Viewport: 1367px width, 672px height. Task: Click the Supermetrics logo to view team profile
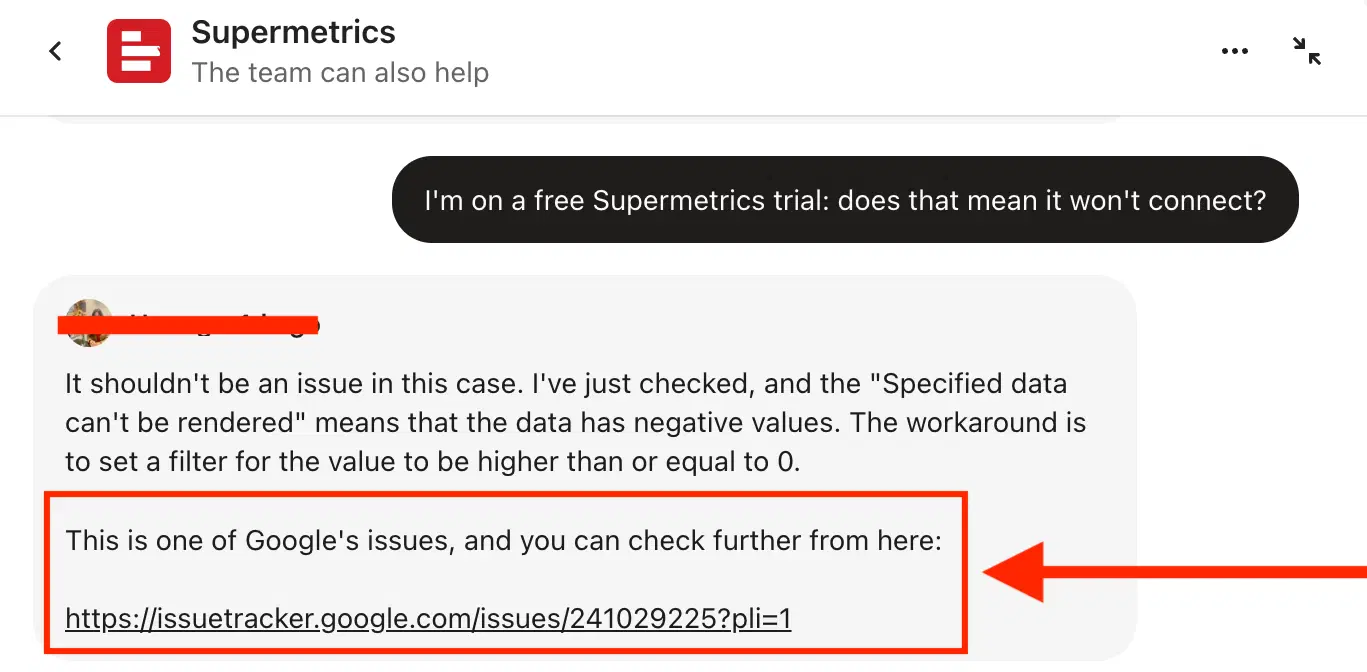click(138, 50)
